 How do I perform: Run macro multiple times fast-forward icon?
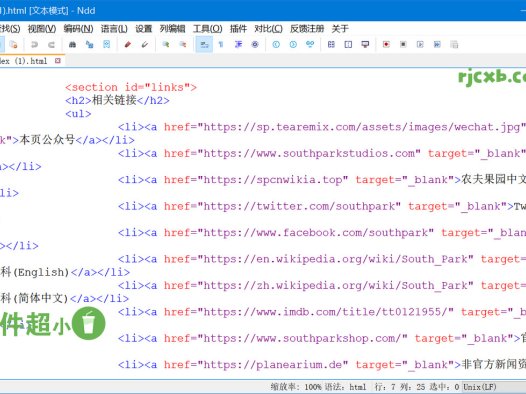[x=437, y=45]
